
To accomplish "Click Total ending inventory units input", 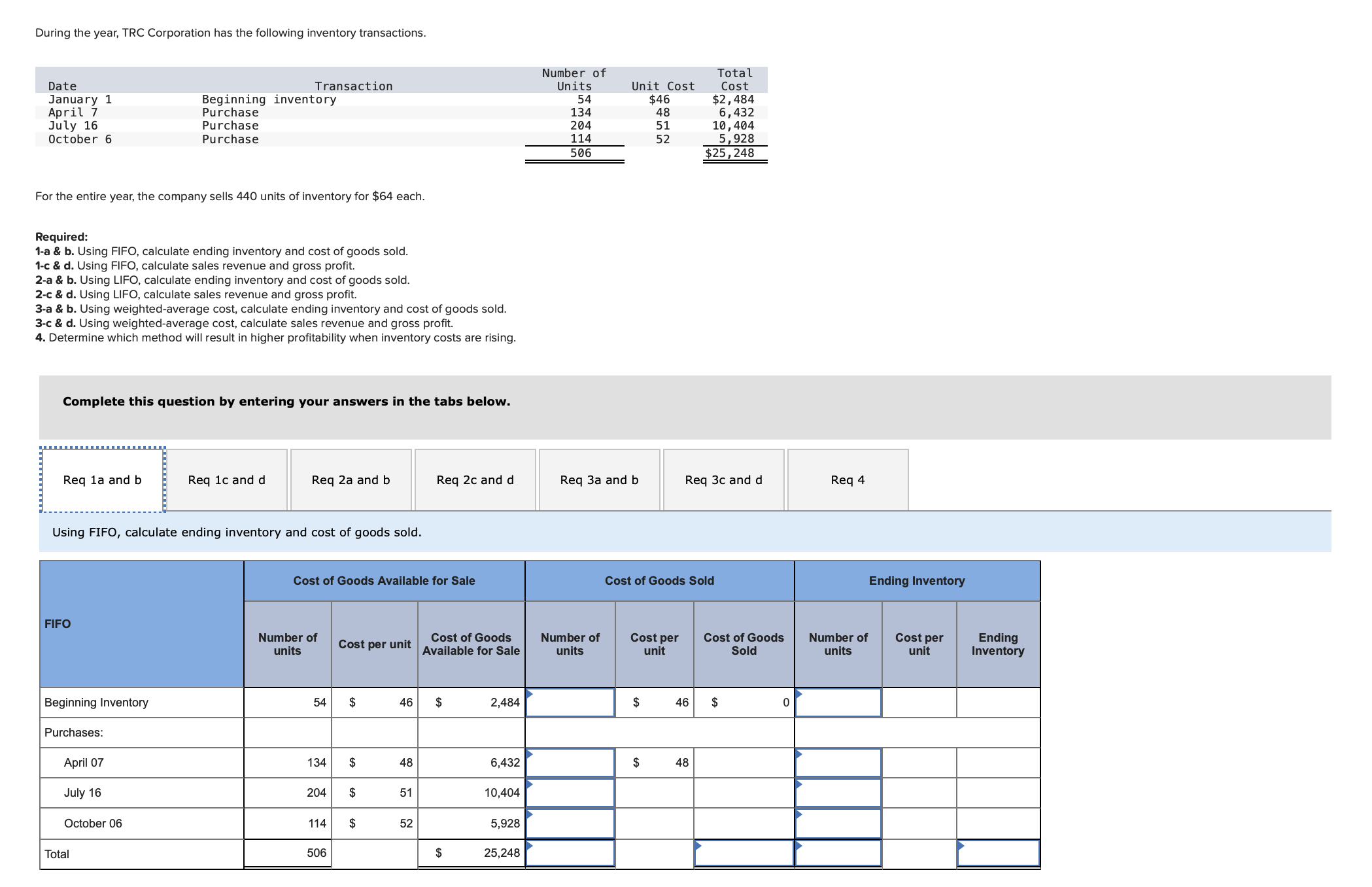I will click(838, 853).
